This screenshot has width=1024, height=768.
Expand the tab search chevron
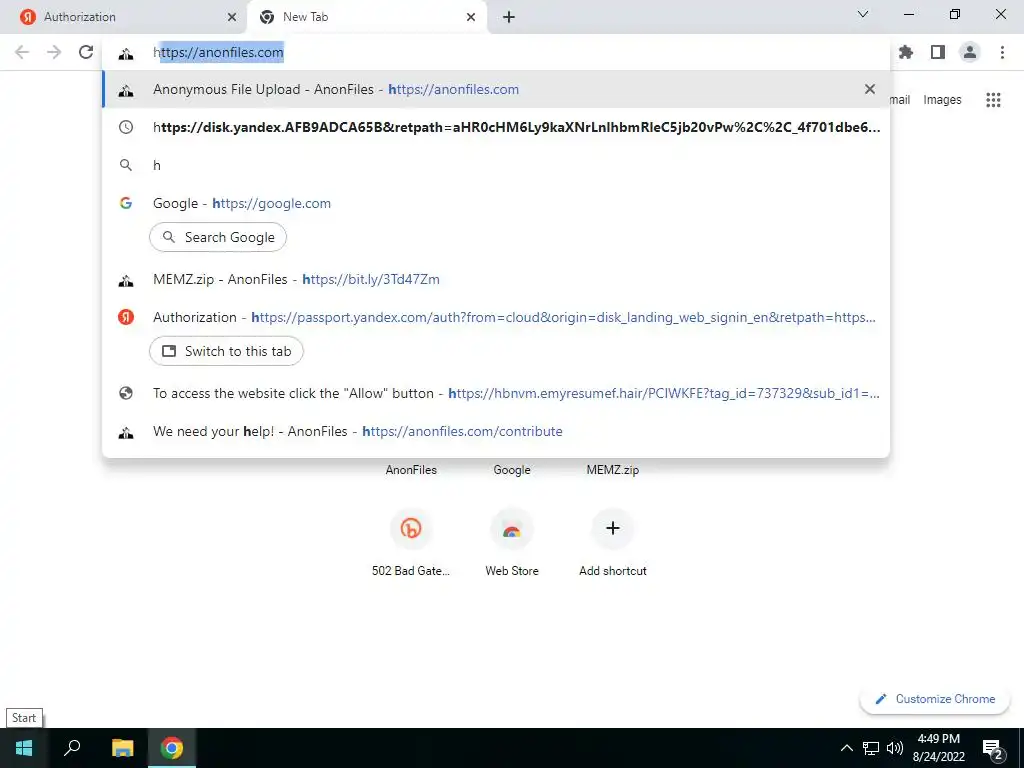pyautogui.click(x=863, y=14)
